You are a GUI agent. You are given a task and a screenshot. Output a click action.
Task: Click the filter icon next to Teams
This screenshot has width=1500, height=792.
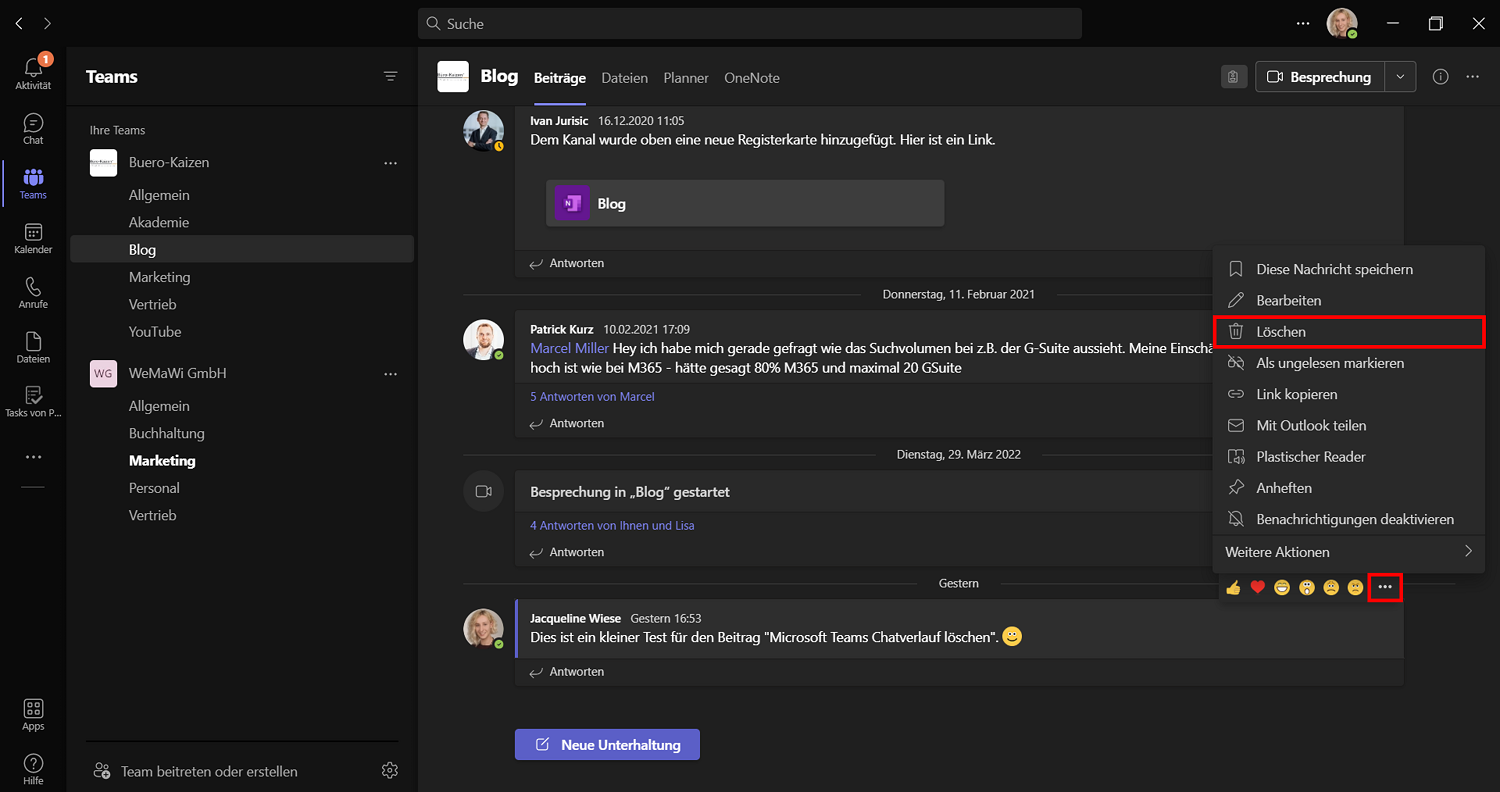391,77
